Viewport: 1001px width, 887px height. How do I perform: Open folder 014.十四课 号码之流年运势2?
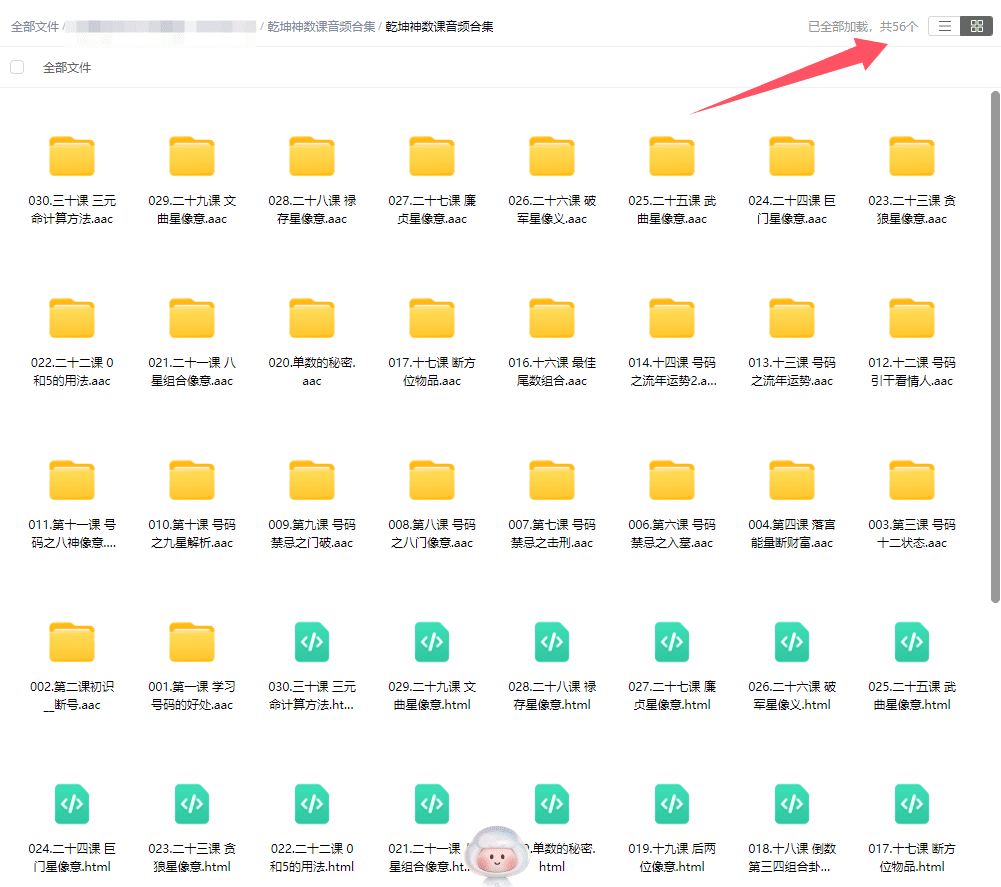coord(672,319)
